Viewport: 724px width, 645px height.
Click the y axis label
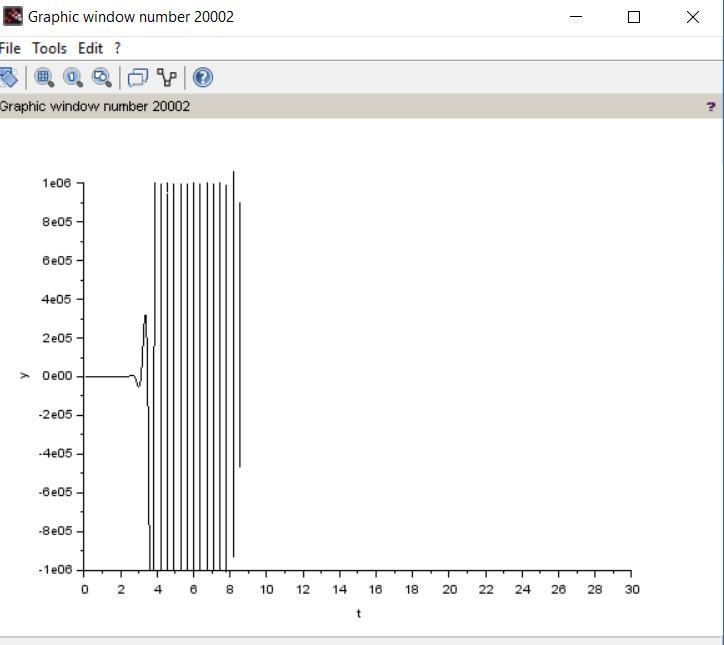click(24, 376)
